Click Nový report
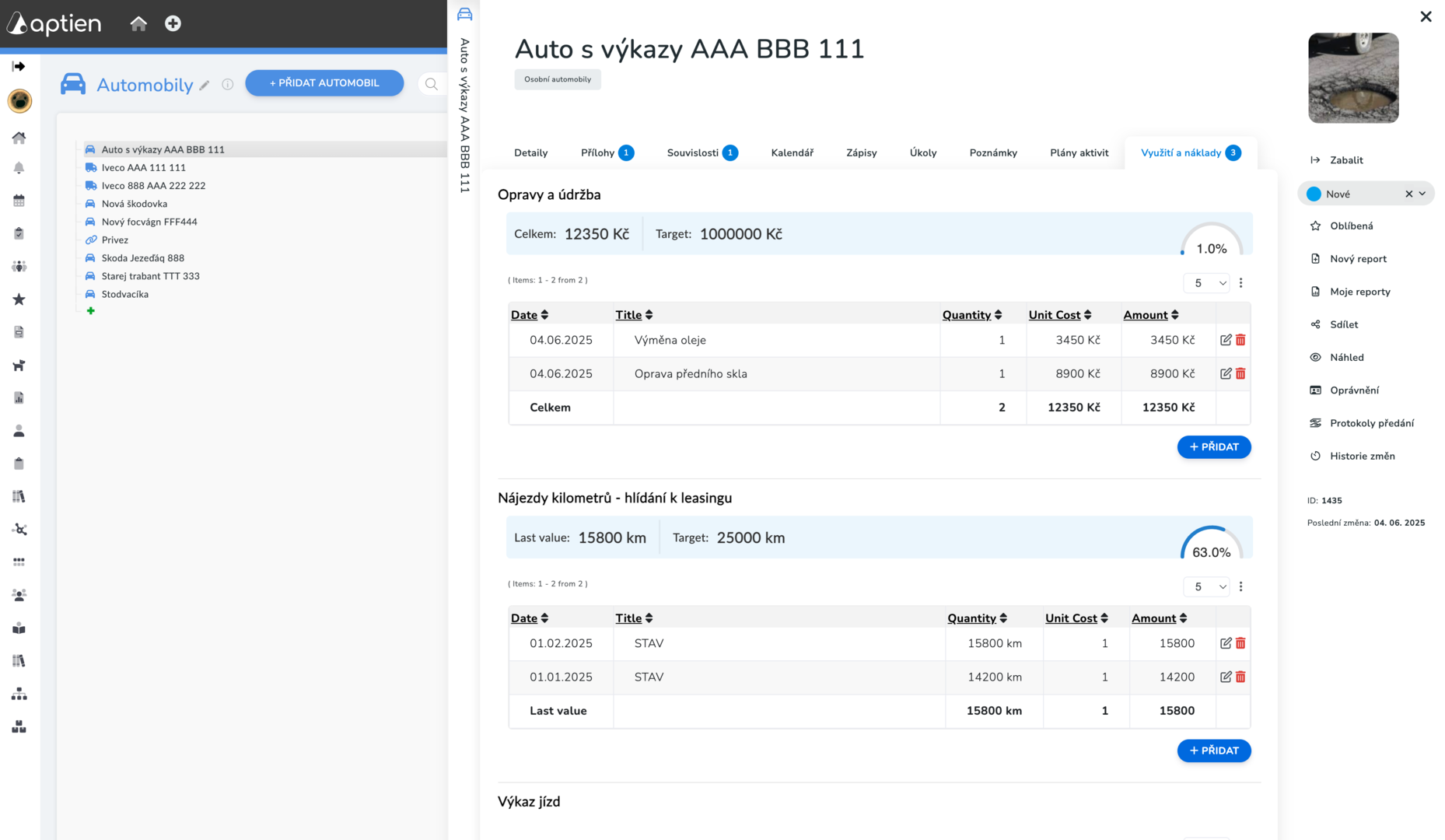 coord(1349,259)
